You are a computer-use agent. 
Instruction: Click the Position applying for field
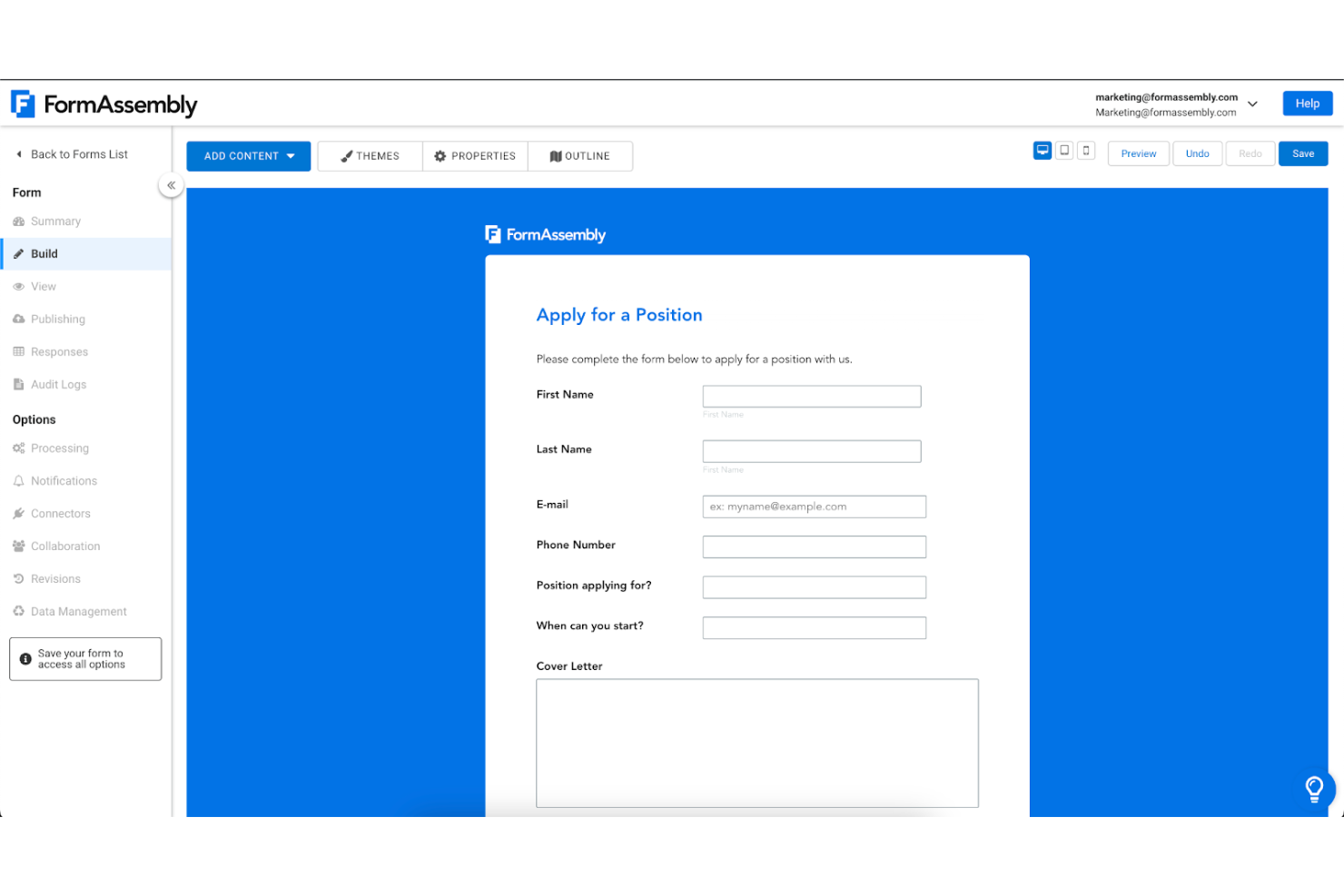click(x=815, y=587)
